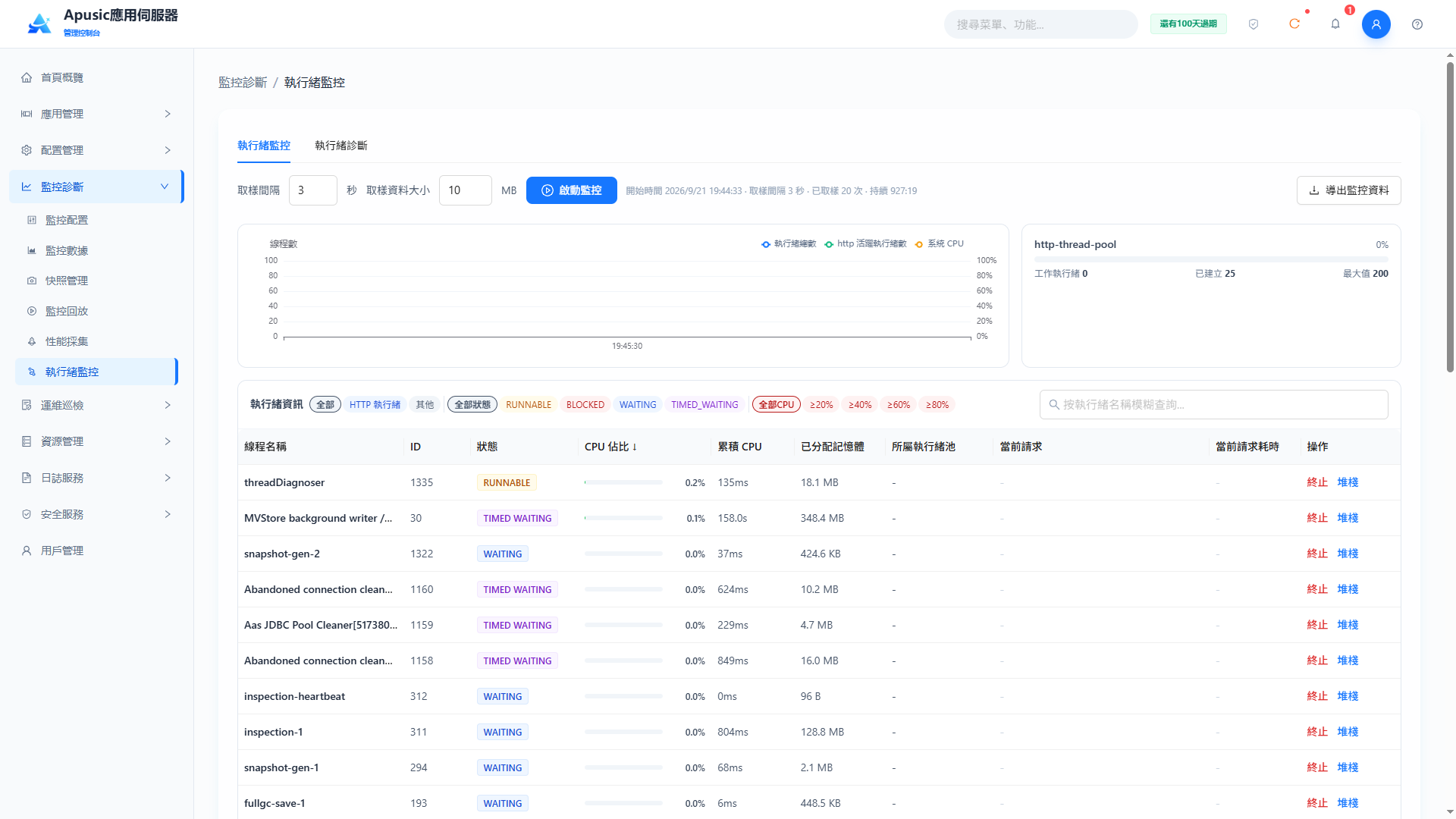1456x819 pixels.
Task: Click the 安全服務 shield icon in sidebar
Action: click(27, 514)
